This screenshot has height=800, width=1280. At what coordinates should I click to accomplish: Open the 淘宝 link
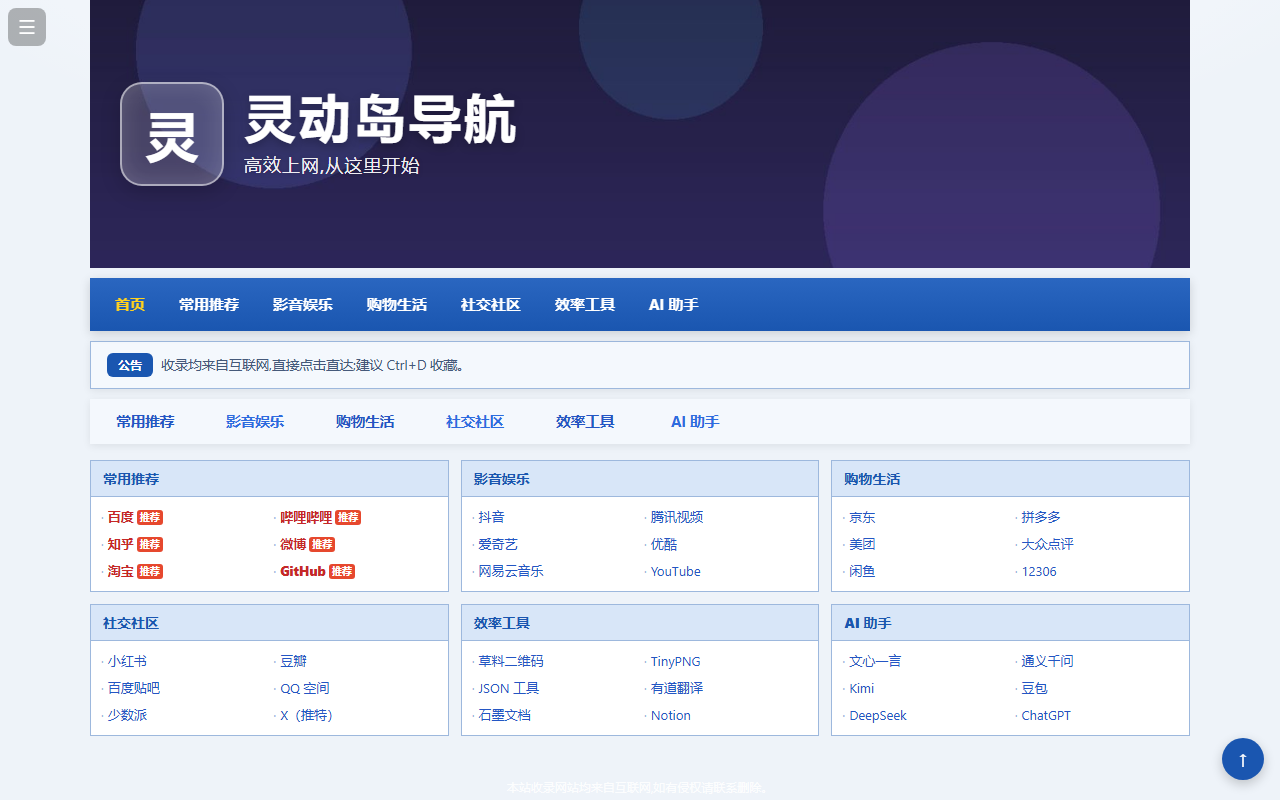coord(121,571)
